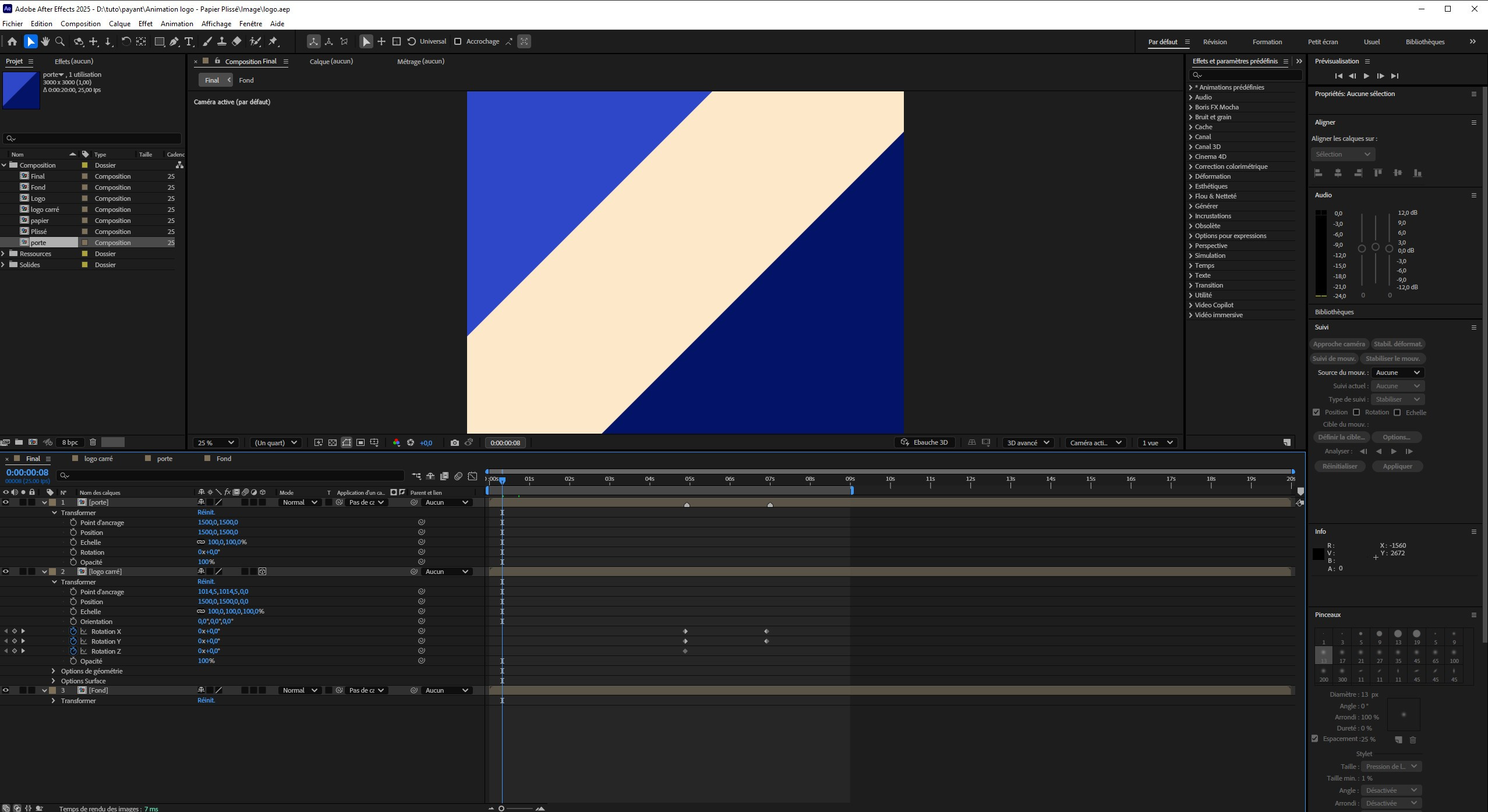The height and width of the screenshot is (812, 1488).
Task: Open the 3D avancé renderer dropdown
Action: pos(1028,443)
